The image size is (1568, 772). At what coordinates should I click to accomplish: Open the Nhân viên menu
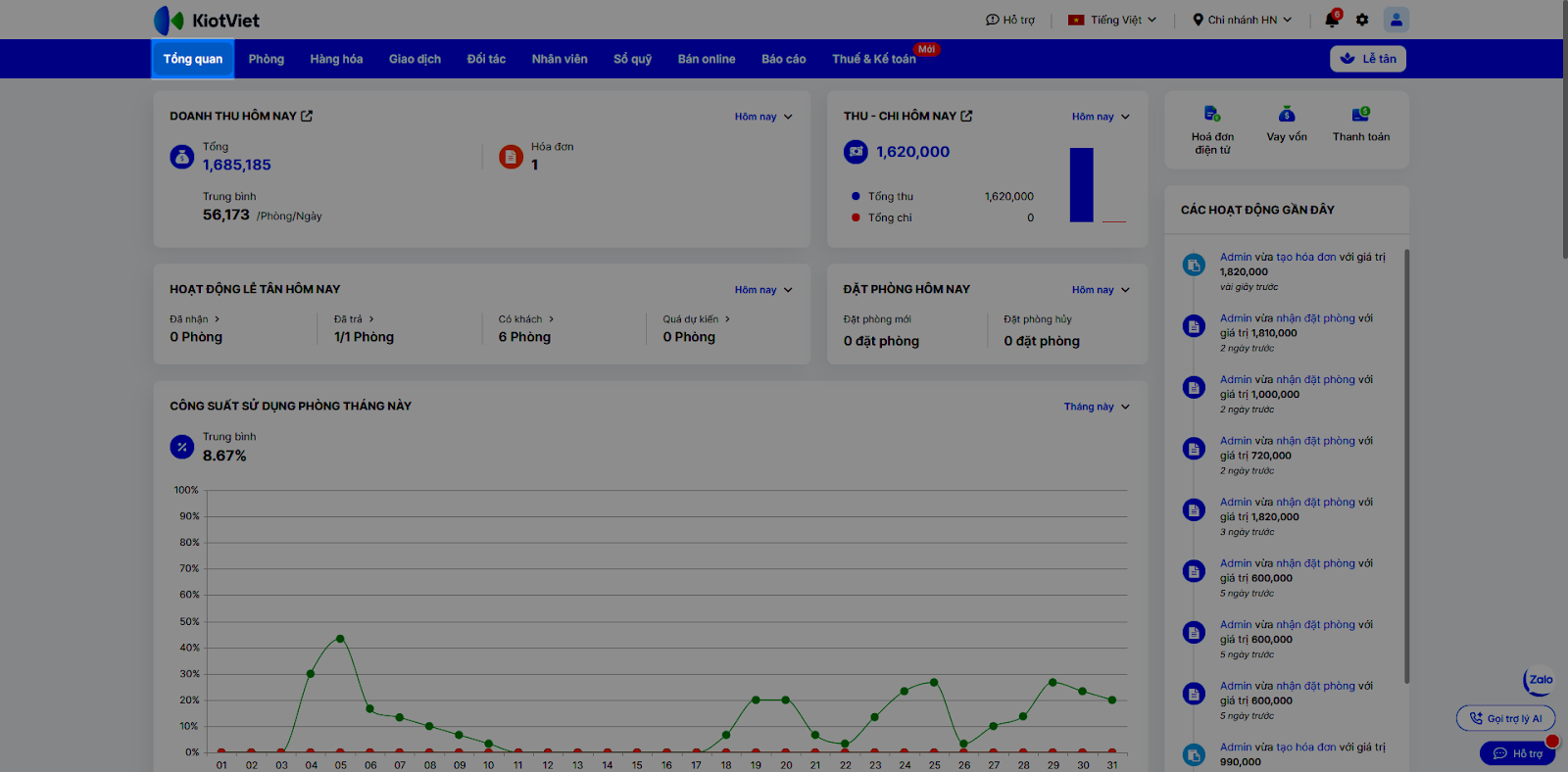[x=560, y=59]
